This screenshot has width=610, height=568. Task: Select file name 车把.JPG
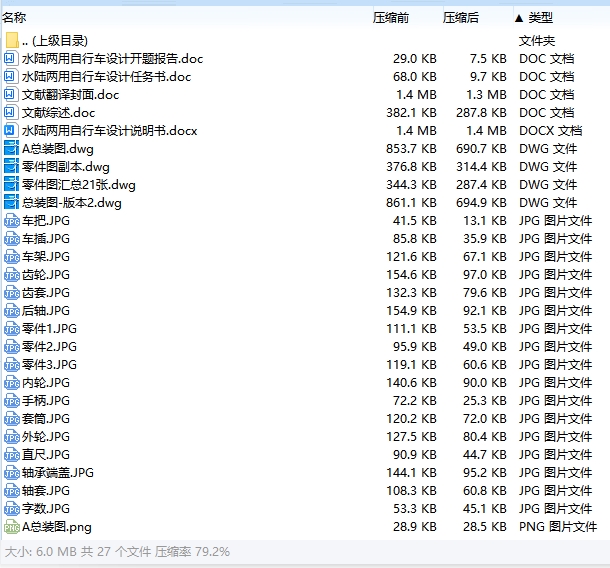(46, 221)
